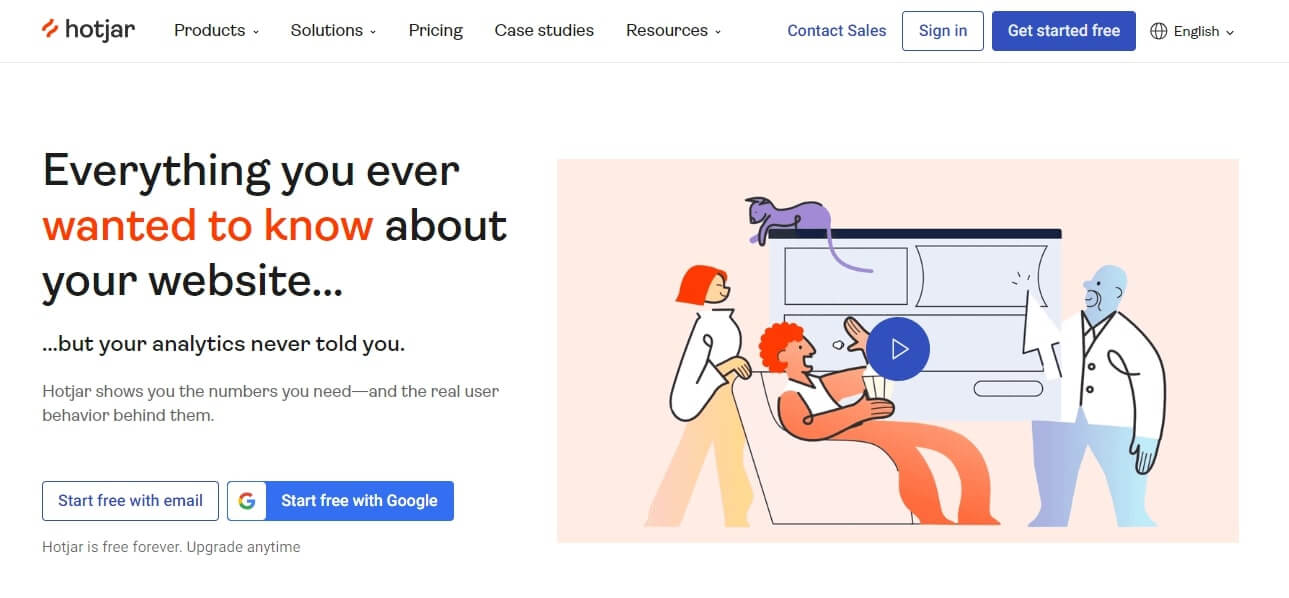Click the Google 'G' logo icon
1289x598 pixels.
pyautogui.click(x=247, y=501)
